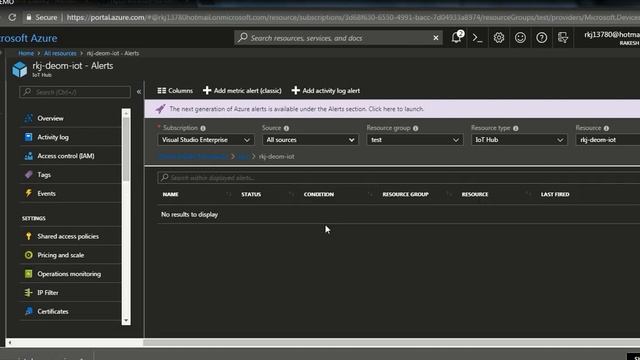Open the Resource type dropdown IoT Hub
Image resolution: width=640 pixels, height=360 pixels.
(519, 140)
